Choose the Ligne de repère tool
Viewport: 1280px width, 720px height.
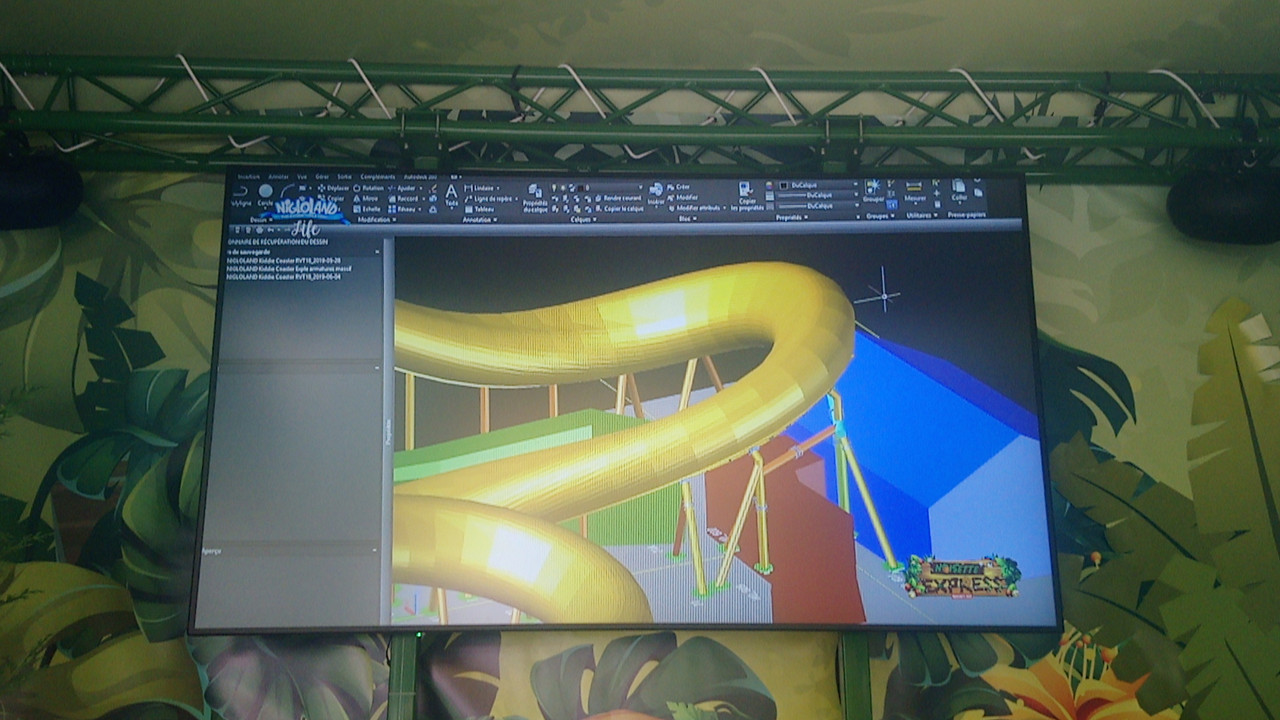click(491, 199)
